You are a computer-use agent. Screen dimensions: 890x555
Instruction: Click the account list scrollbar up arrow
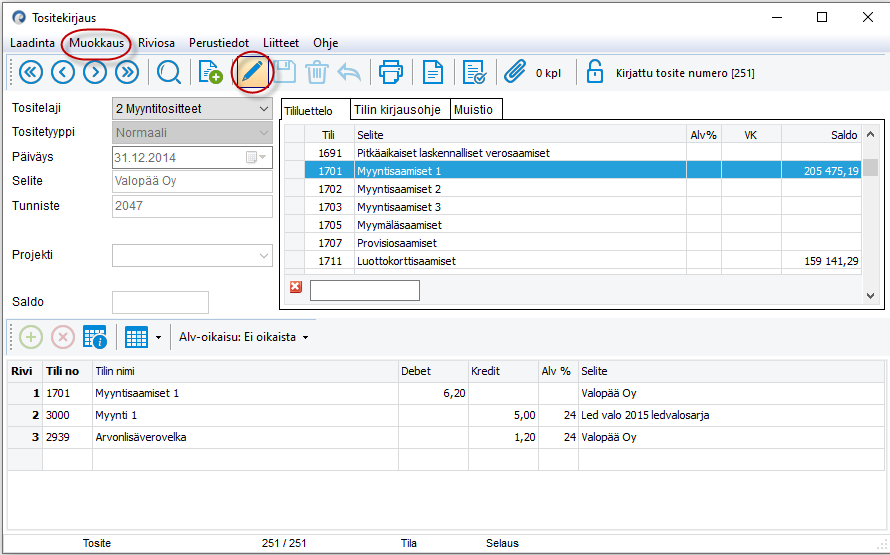(870, 134)
